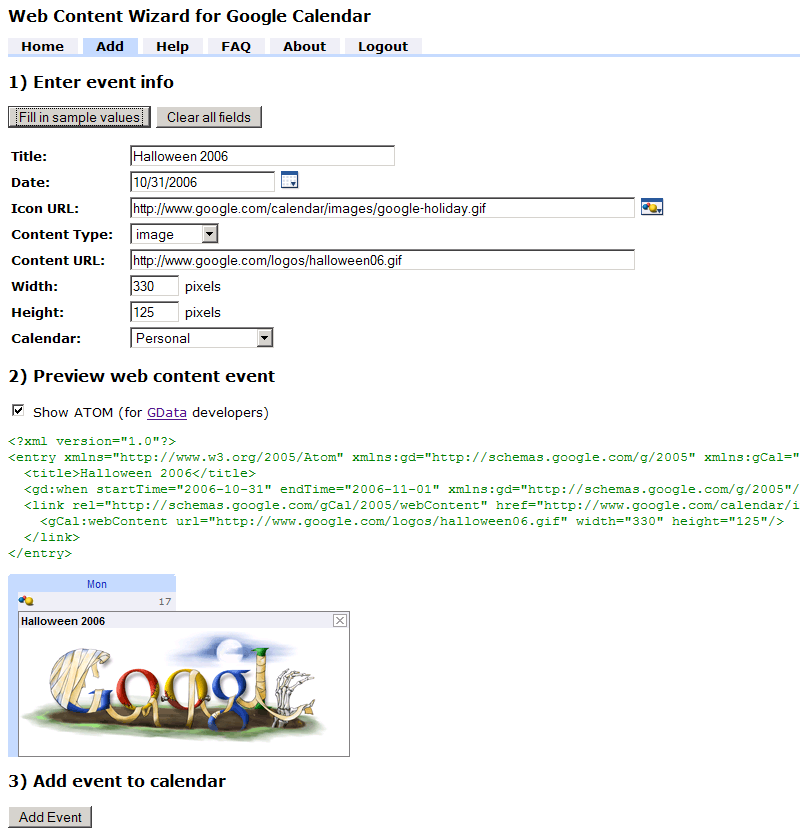
Task: Click the </entry> closing XML line
Action: [40, 553]
